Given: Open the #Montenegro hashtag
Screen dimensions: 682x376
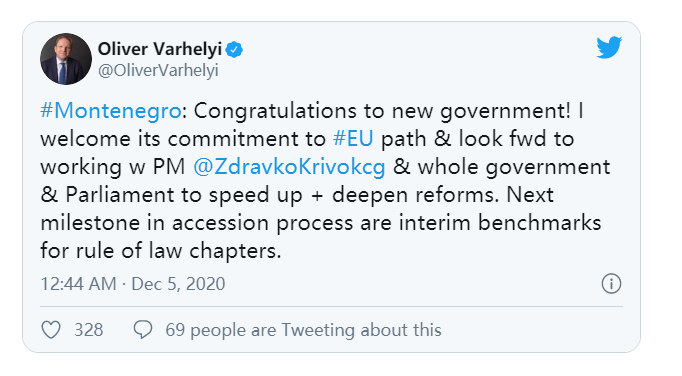Looking at the screenshot, I should (110, 111).
